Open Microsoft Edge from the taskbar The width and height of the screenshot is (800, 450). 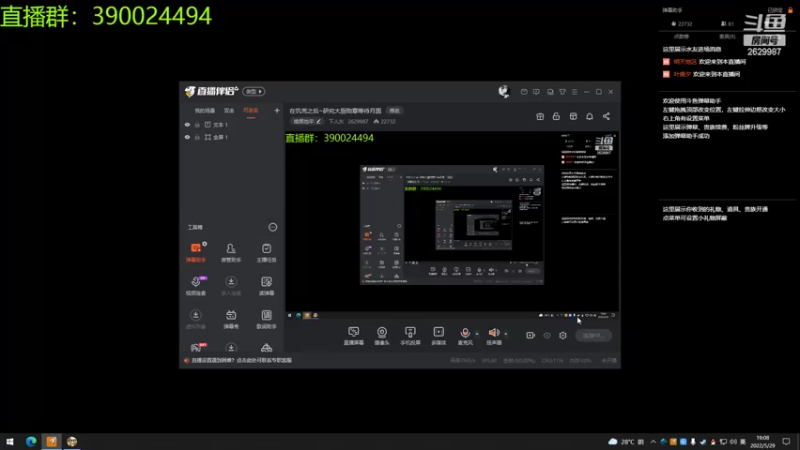(x=31, y=441)
